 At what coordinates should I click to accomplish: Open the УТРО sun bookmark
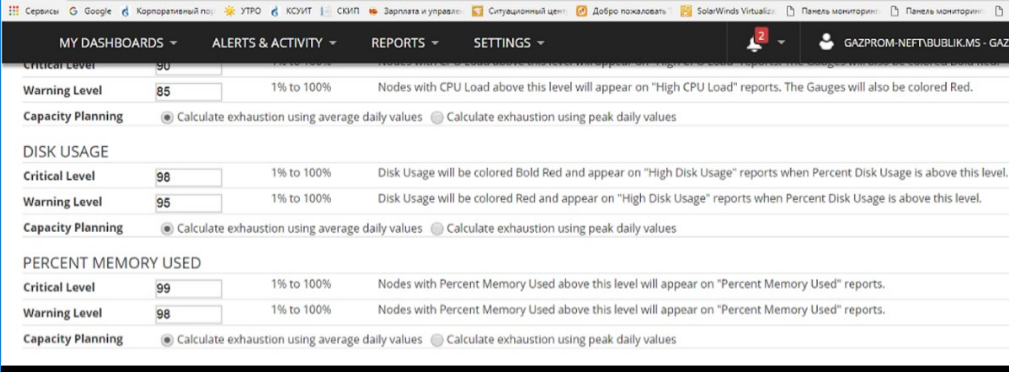tap(243, 11)
